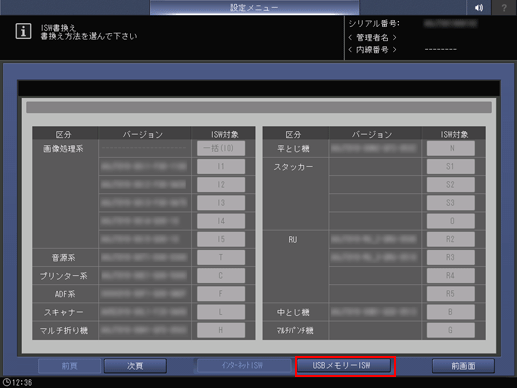The height and width of the screenshot is (388, 517).
Task: Click the スキャナー category label
Action: pos(64,312)
